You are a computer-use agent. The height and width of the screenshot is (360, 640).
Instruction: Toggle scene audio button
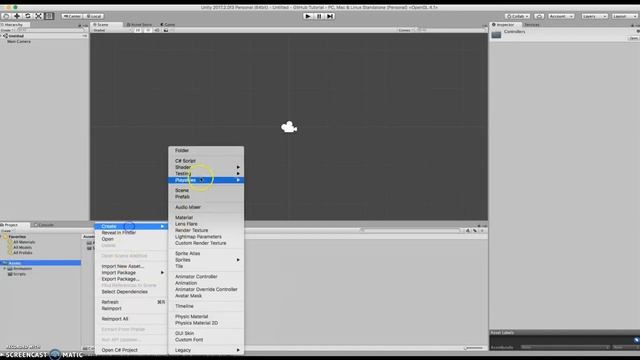[157, 30]
